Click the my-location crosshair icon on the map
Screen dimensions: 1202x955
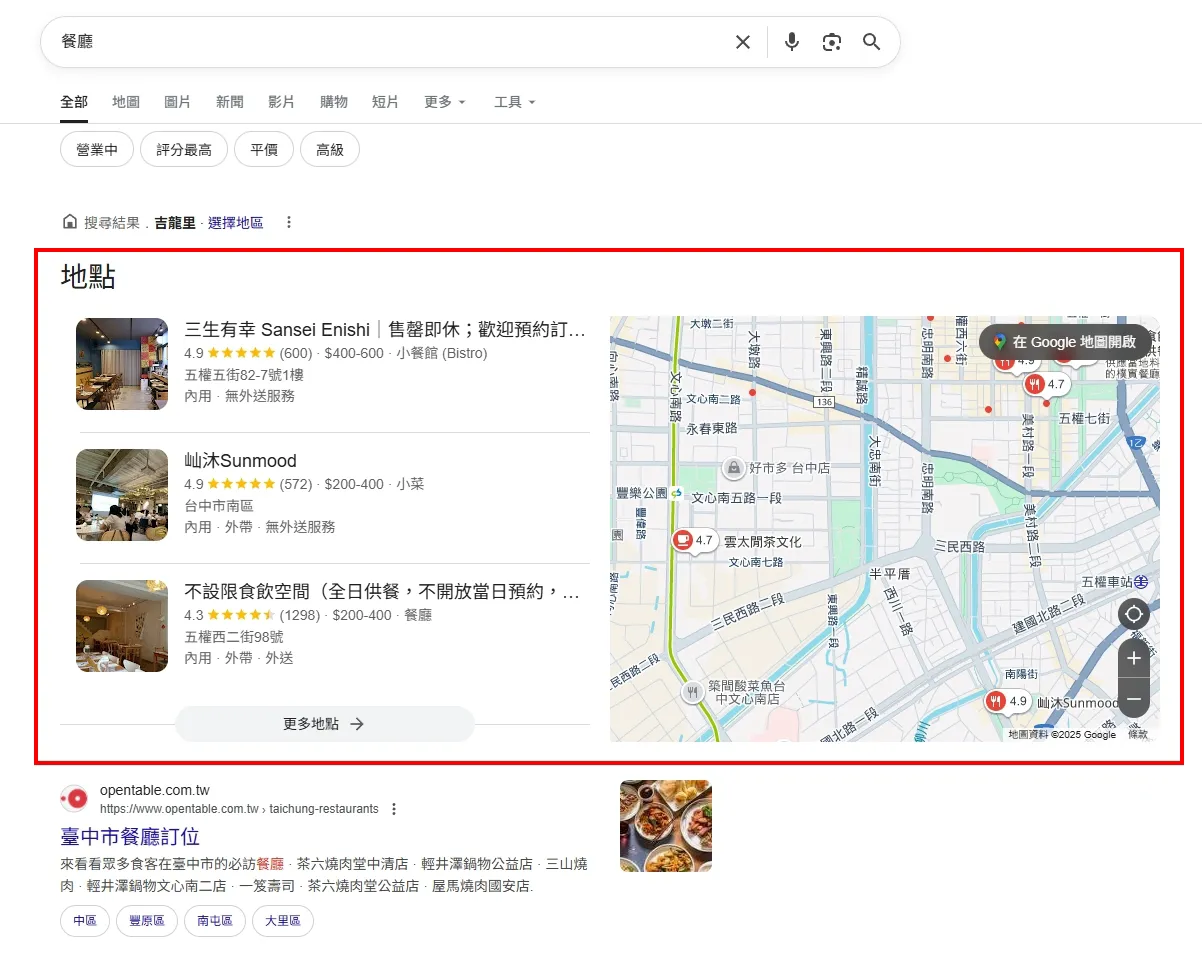1133,614
